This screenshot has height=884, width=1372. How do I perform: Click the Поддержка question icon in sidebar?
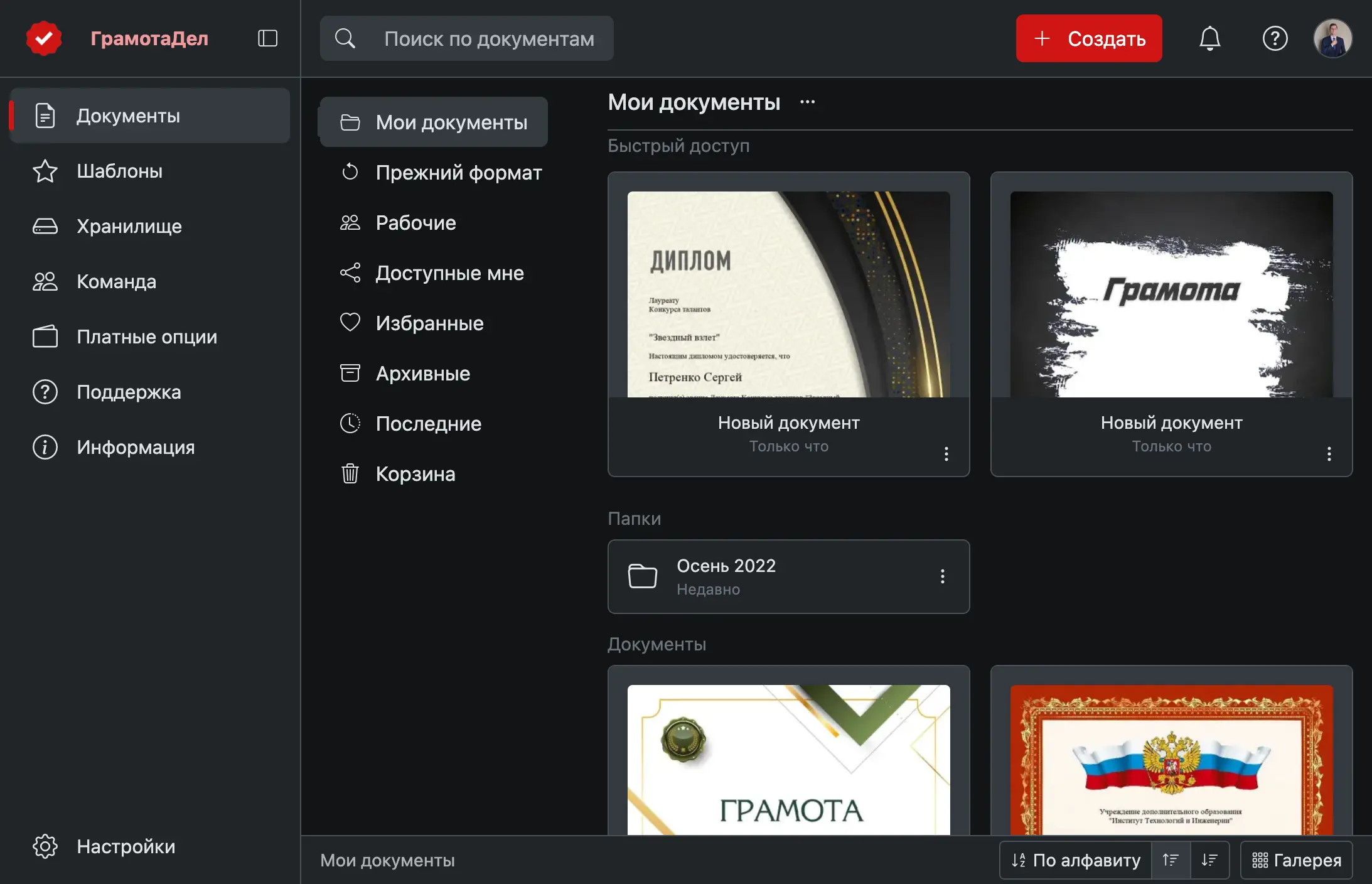pyautogui.click(x=45, y=392)
